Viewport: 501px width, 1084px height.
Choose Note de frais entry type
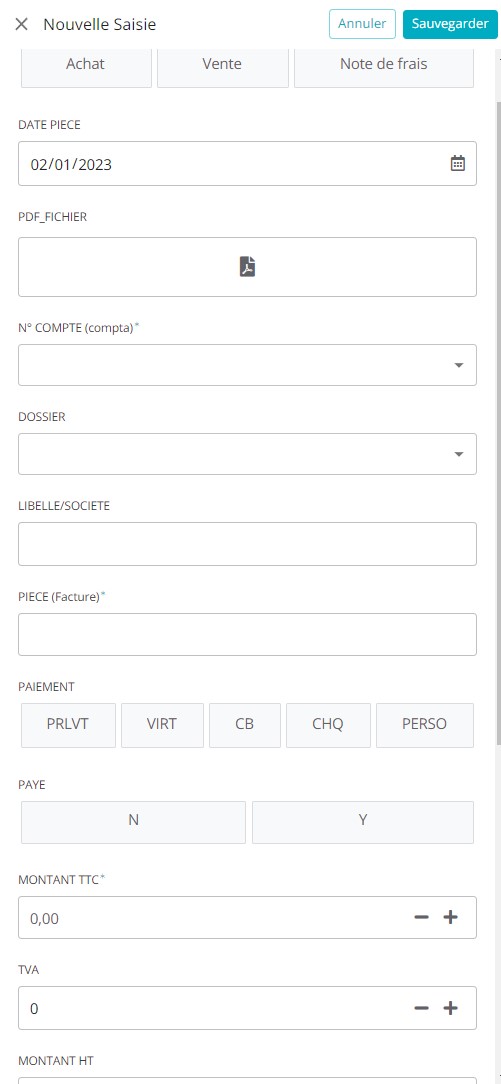[384, 66]
